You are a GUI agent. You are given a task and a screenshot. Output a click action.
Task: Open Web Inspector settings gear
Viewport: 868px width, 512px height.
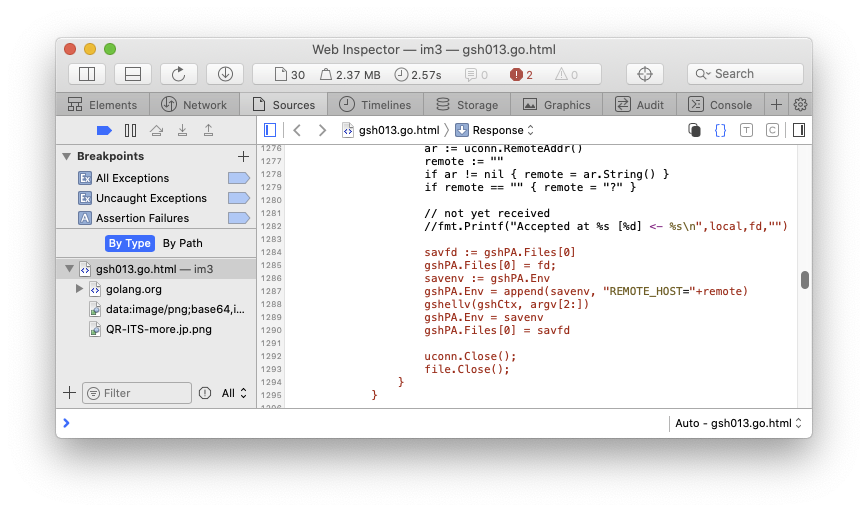(x=800, y=104)
